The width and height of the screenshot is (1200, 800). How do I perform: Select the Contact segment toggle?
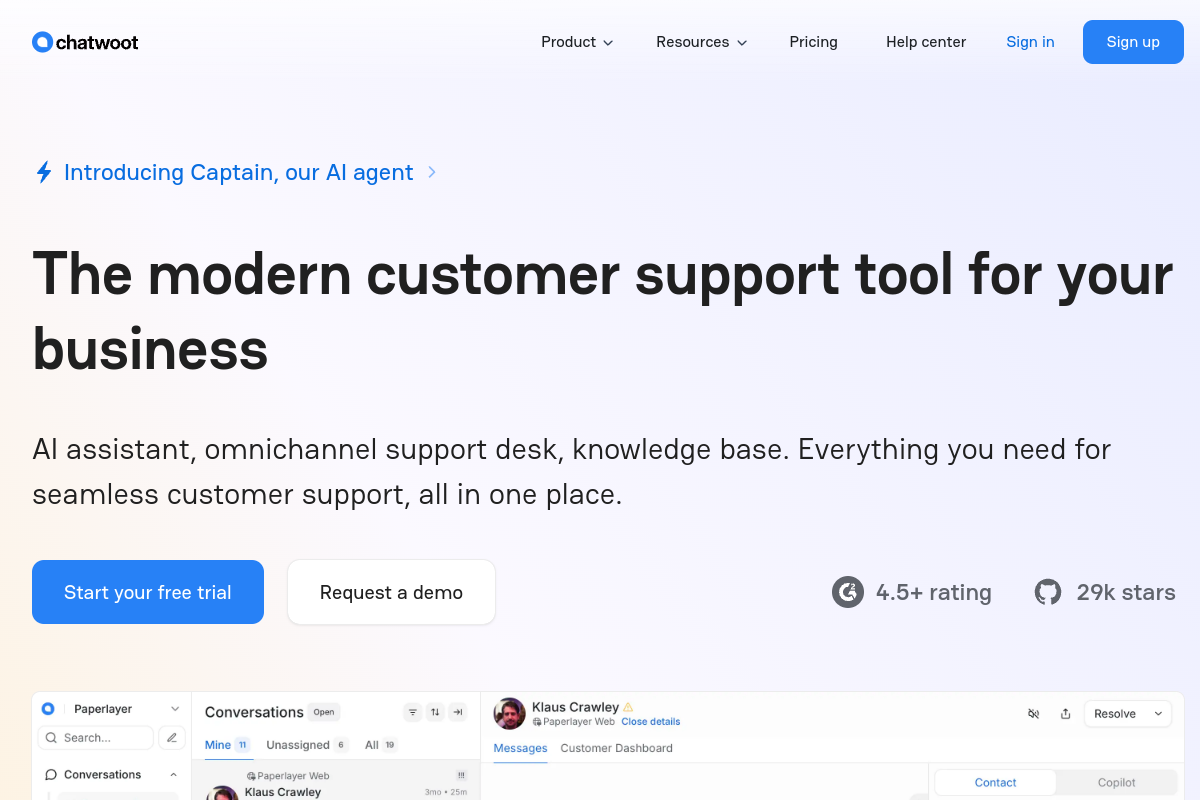click(x=995, y=783)
